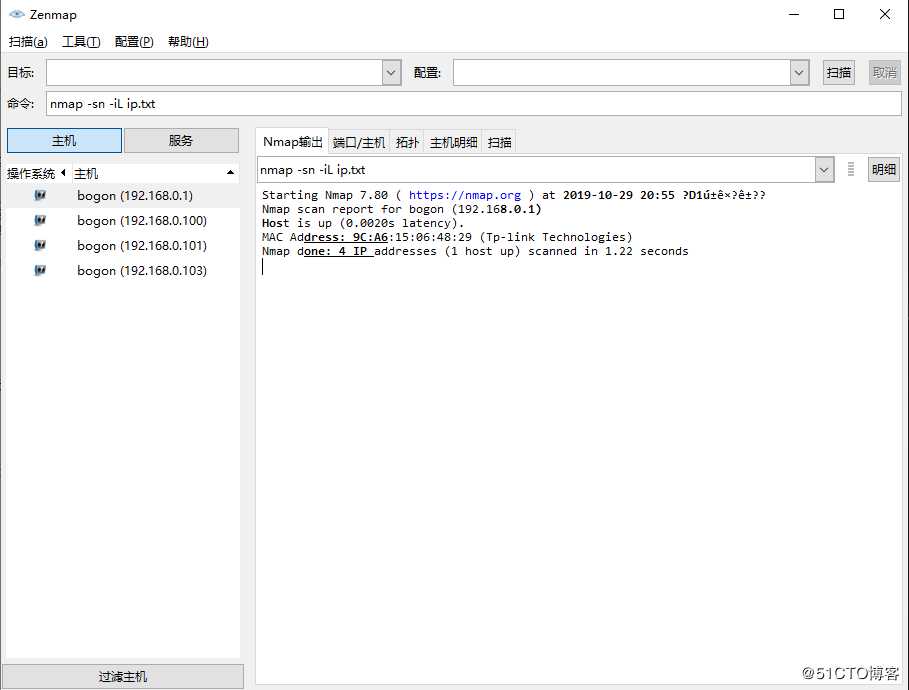Click the 明细 details button

883,169
